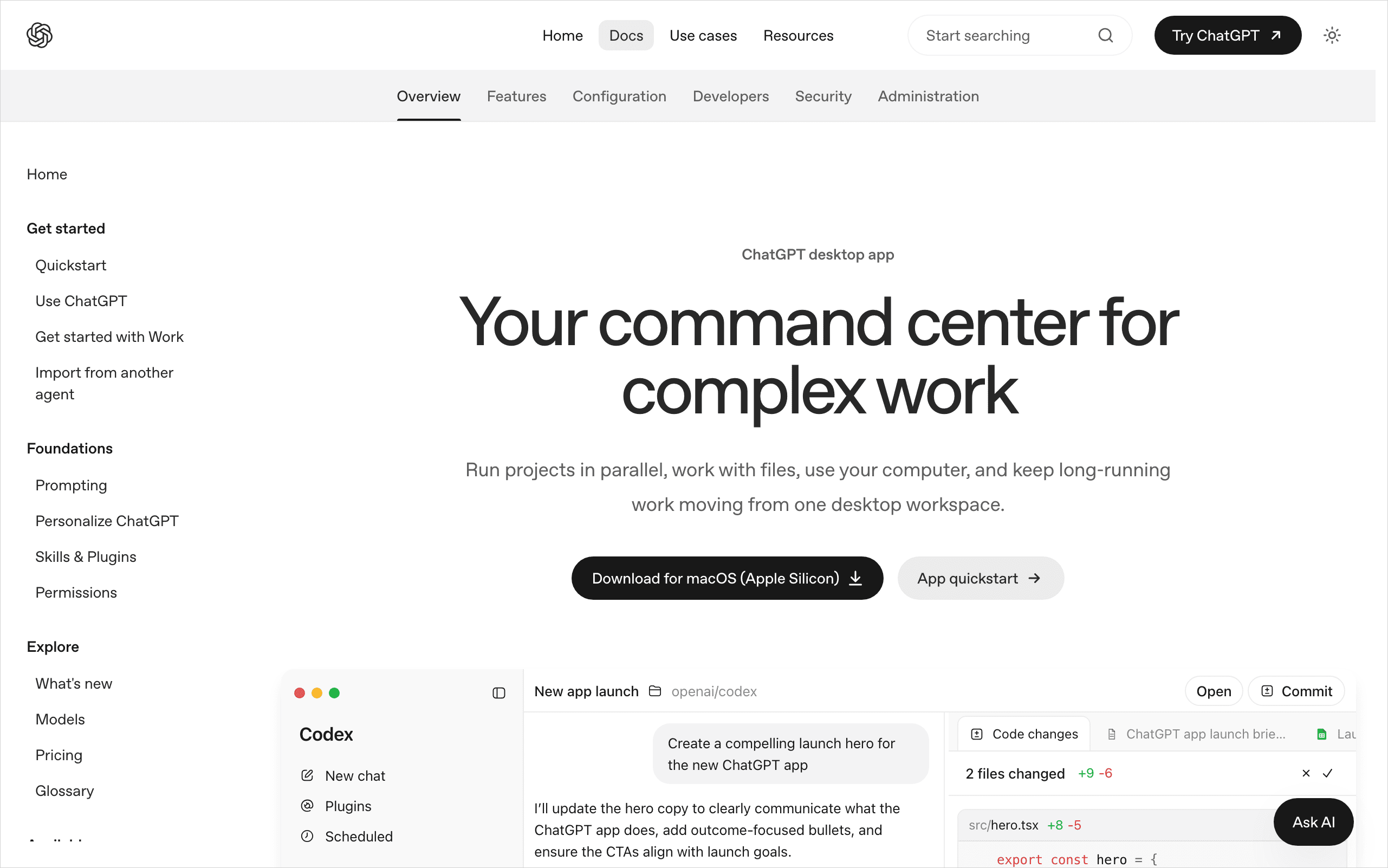1388x868 pixels.
Task: Click the Try ChatGPT button
Action: 1227,36
